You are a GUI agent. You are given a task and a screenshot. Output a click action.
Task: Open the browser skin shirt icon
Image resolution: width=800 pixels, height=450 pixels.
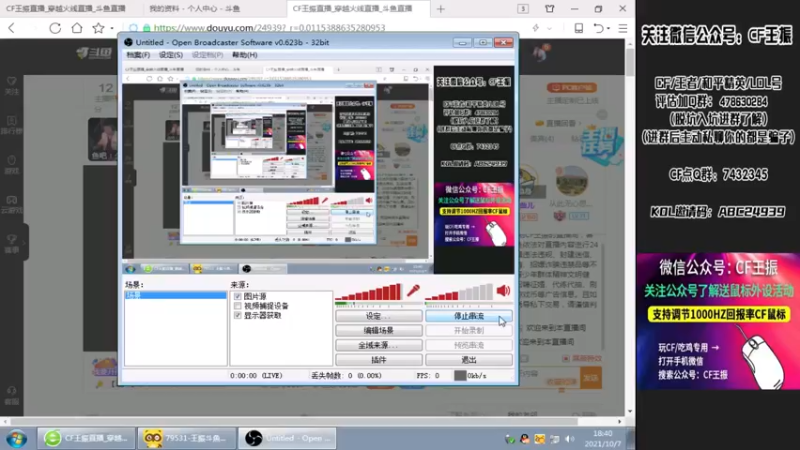[x=549, y=9]
